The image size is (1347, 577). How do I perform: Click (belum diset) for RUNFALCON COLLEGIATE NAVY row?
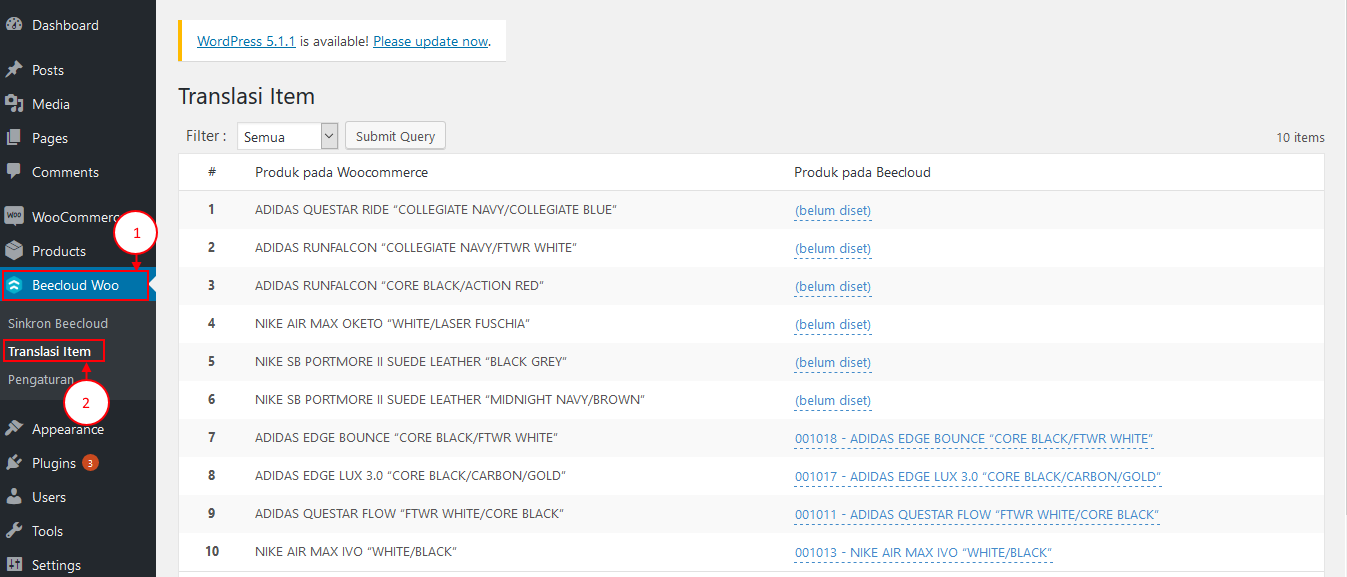point(833,248)
